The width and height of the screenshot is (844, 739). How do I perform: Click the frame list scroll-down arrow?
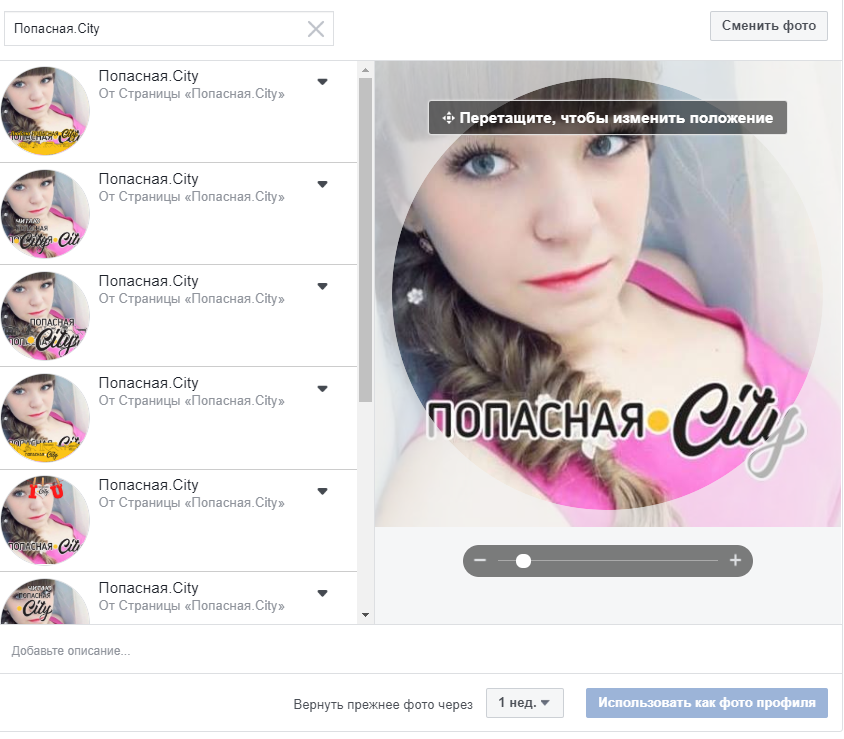(365, 615)
